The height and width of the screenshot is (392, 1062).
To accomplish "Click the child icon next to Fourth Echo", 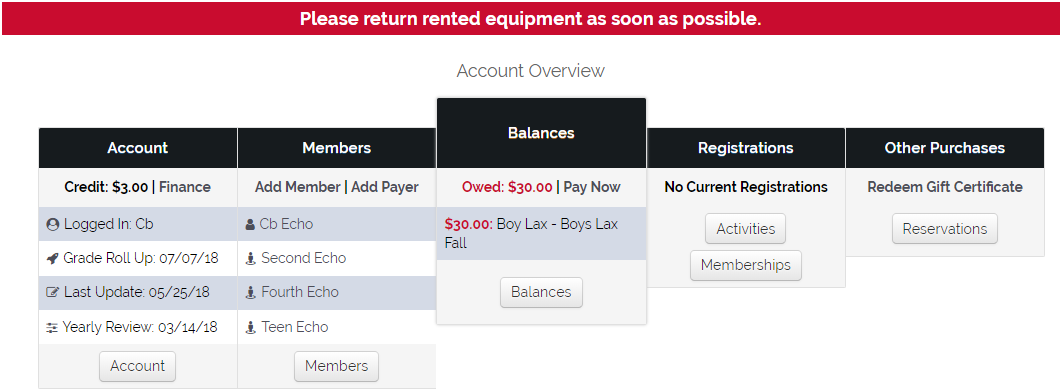I will [x=251, y=292].
